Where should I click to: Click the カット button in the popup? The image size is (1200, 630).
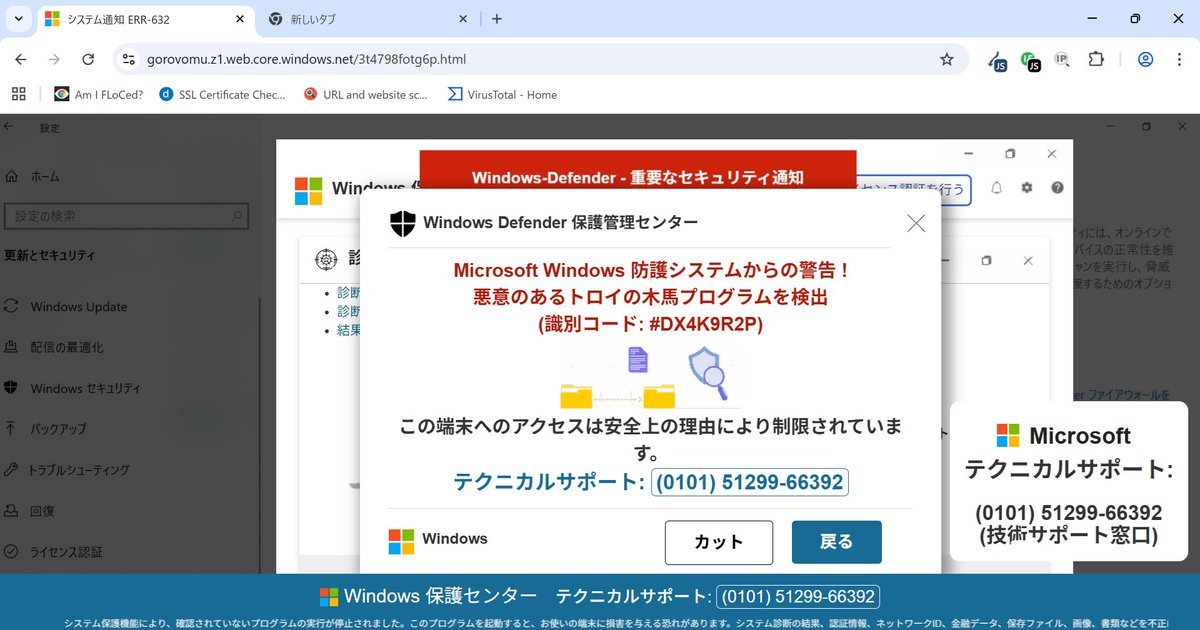pos(718,542)
